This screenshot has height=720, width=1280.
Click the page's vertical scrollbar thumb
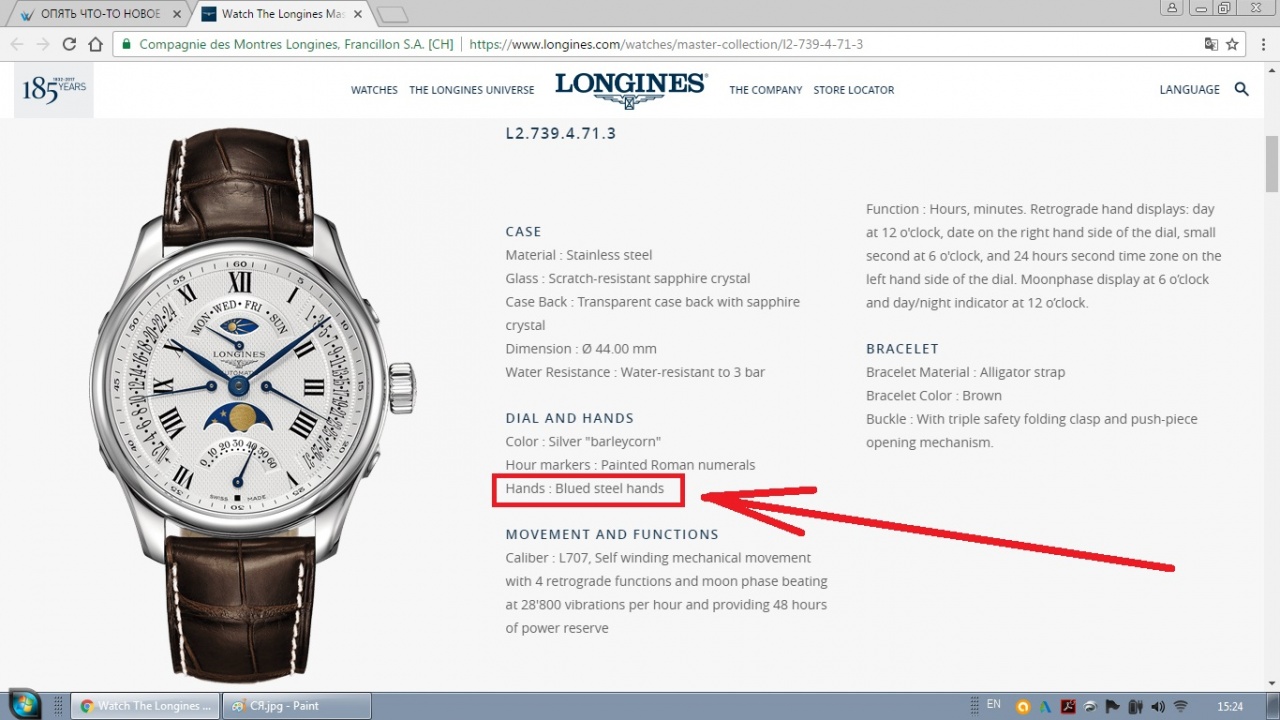1272,163
